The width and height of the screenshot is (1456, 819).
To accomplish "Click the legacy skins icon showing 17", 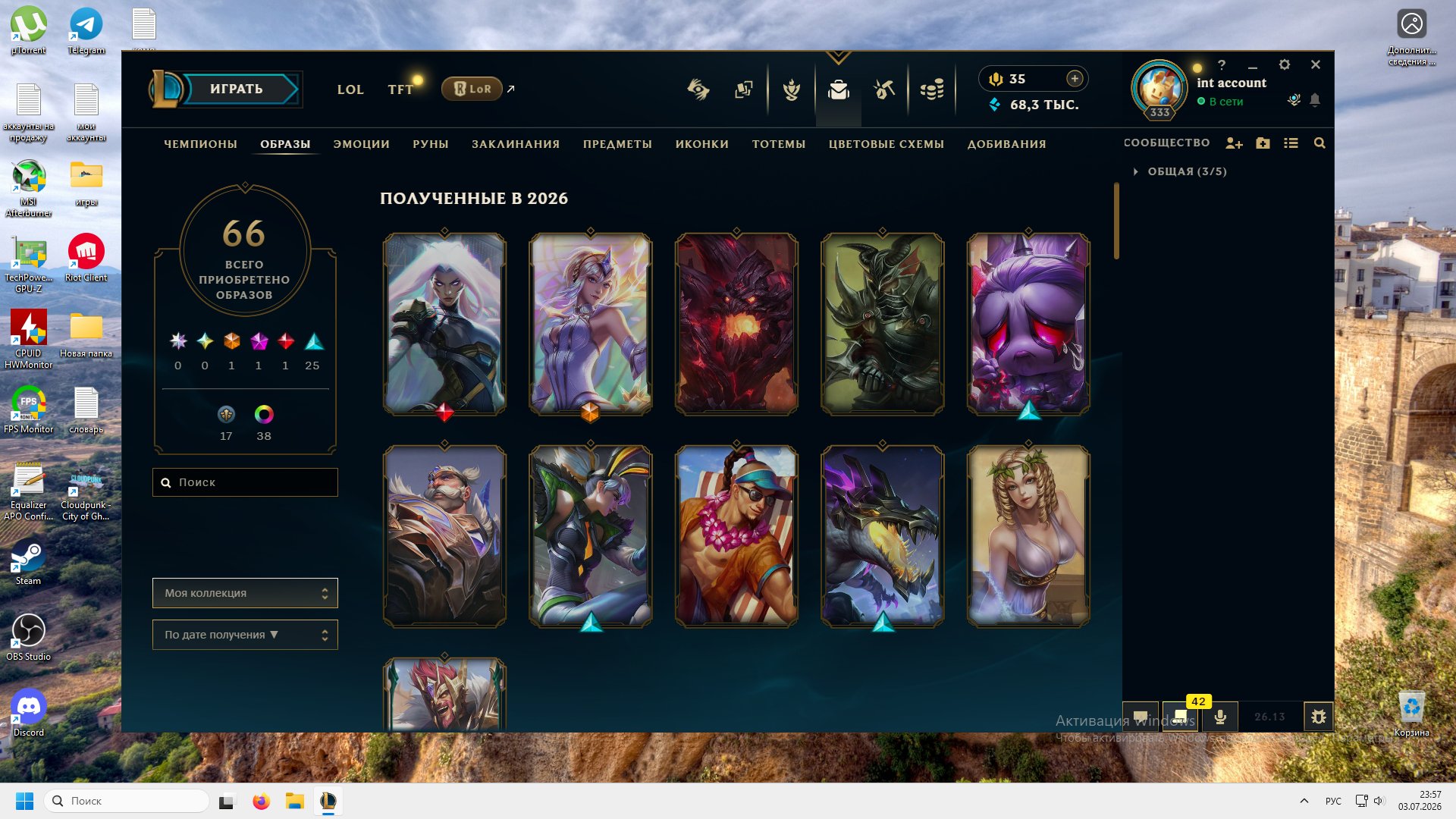I will pyautogui.click(x=226, y=414).
